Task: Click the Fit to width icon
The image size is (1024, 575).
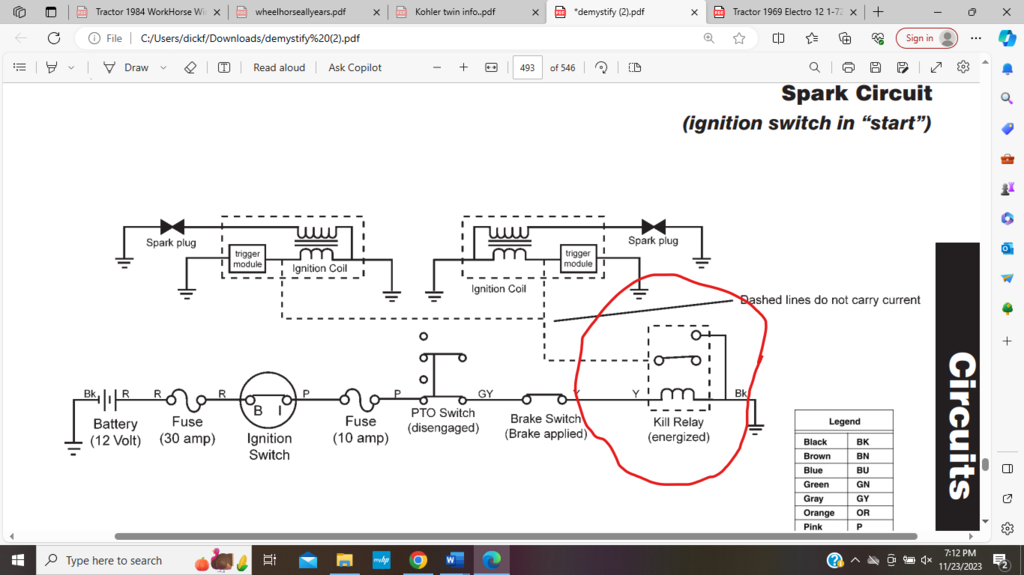Action: click(491, 68)
